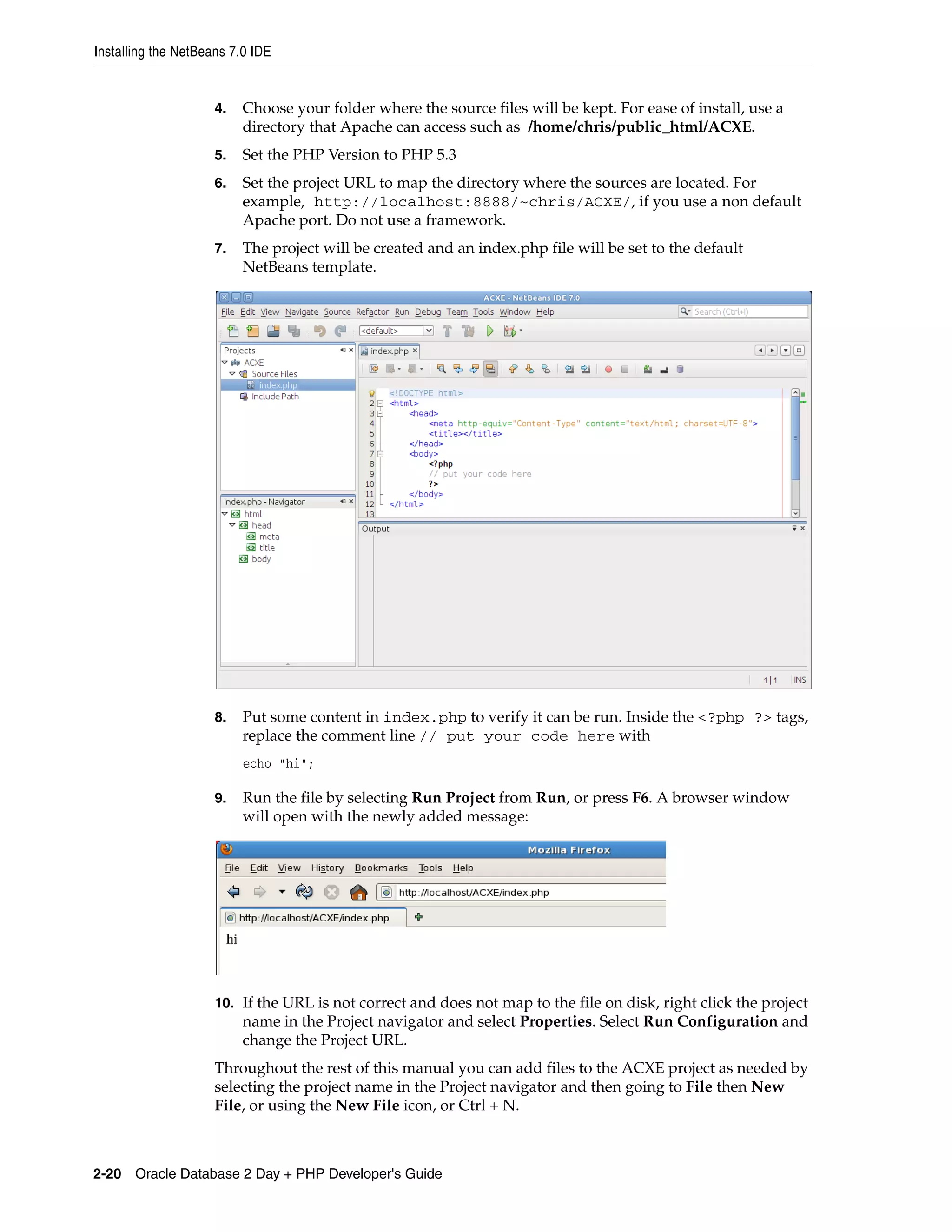The image size is (952, 1232).
Task: Click the Comment icon in editor toolbar
Action: (x=648, y=369)
